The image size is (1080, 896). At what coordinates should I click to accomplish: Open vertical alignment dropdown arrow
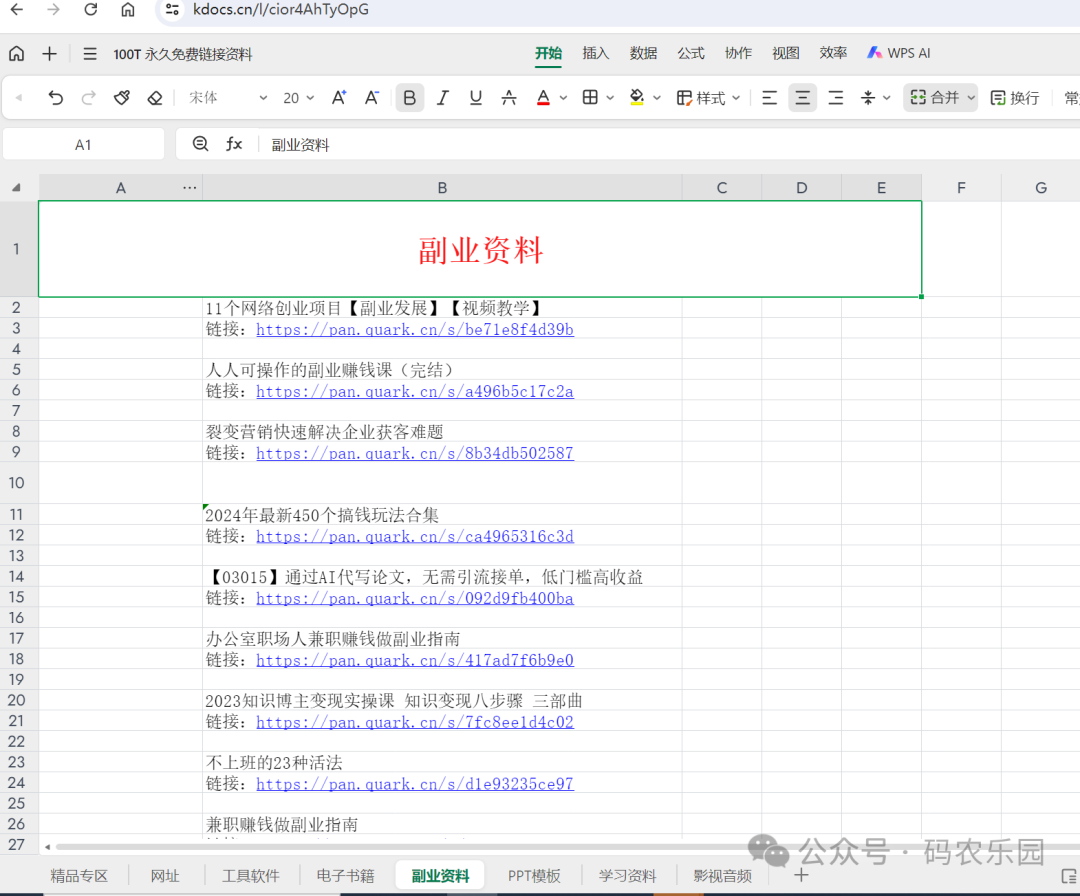tap(886, 98)
